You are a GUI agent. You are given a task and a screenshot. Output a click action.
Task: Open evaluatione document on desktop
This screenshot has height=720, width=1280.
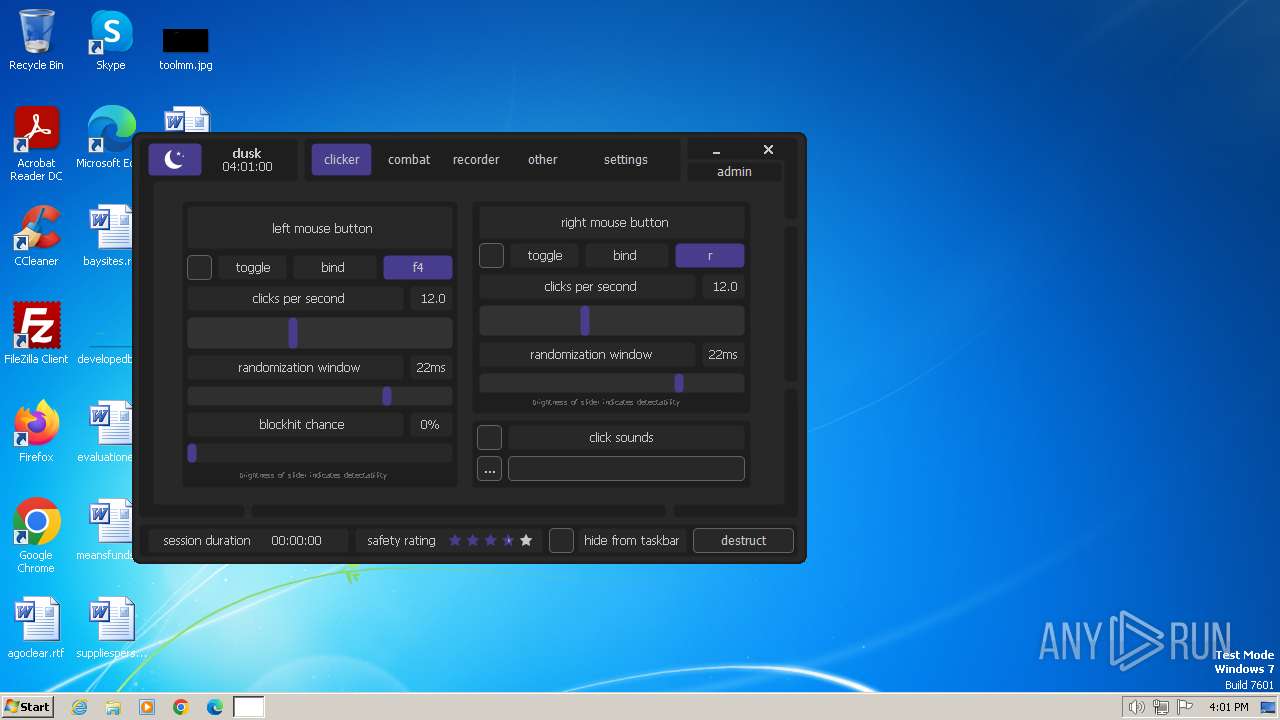tap(106, 431)
